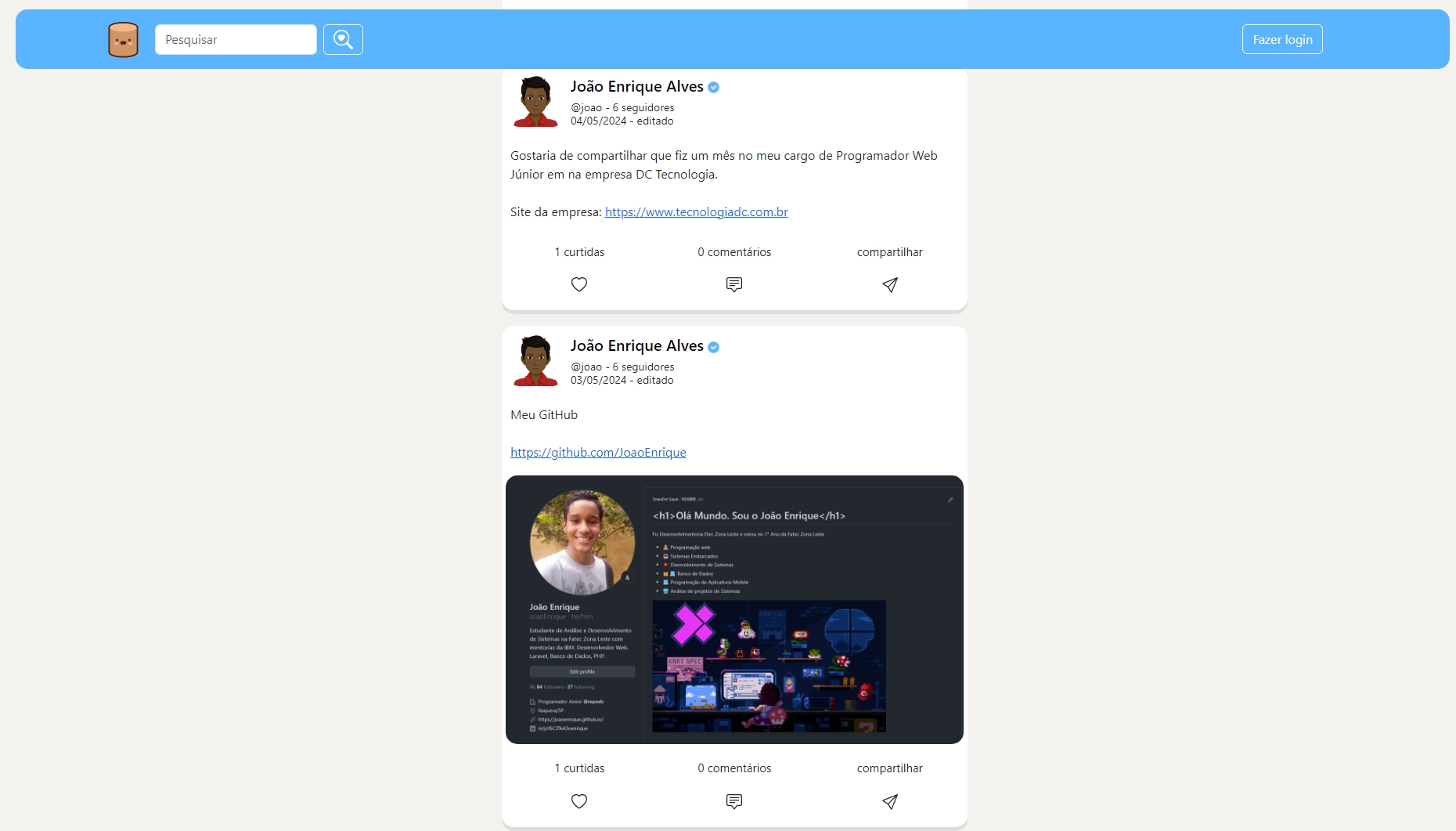The height and width of the screenshot is (831, 1456).
Task: Click the search magnifier button
Action: coord(343,40)
